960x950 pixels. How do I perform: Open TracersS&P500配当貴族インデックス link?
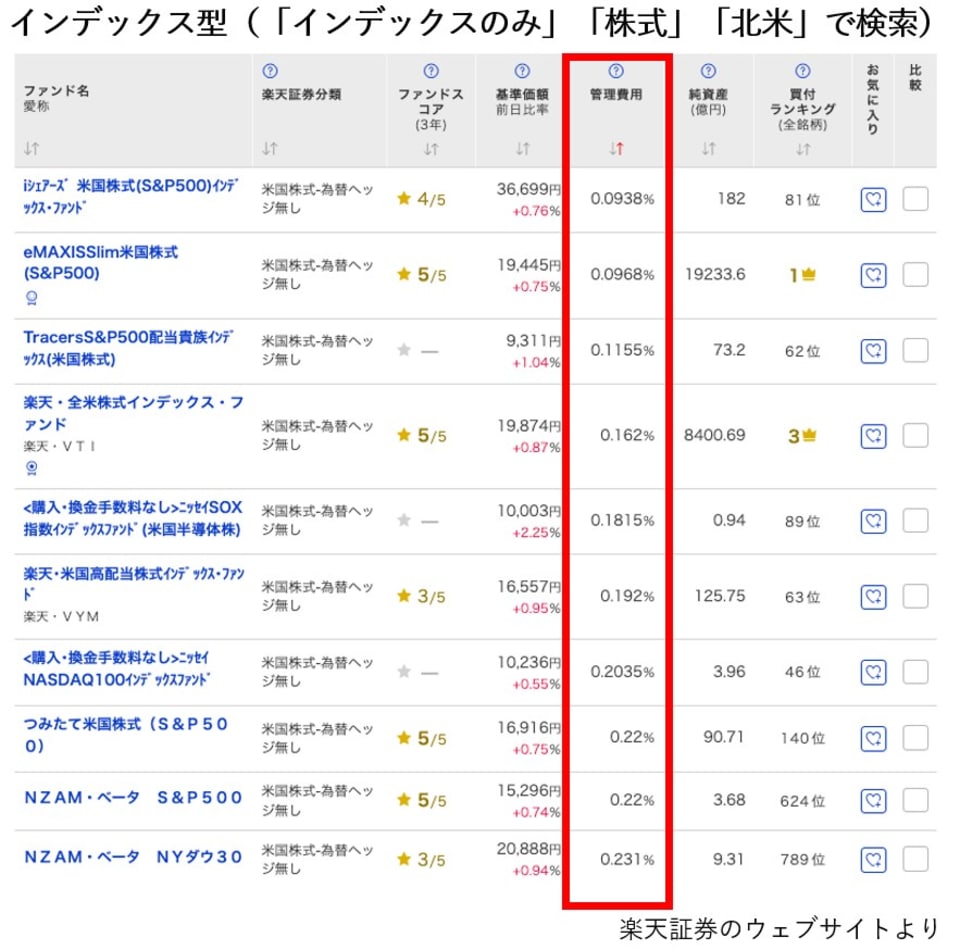pyautogui.click(x=129, y=348)
